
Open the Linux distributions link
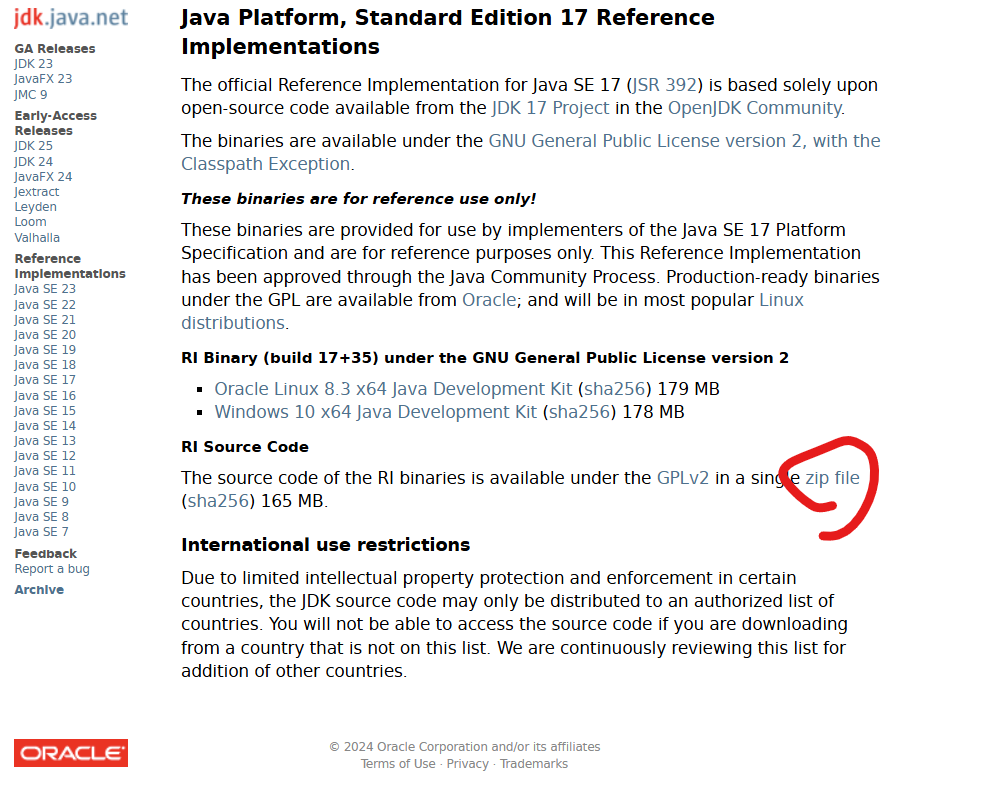(492, 311)
